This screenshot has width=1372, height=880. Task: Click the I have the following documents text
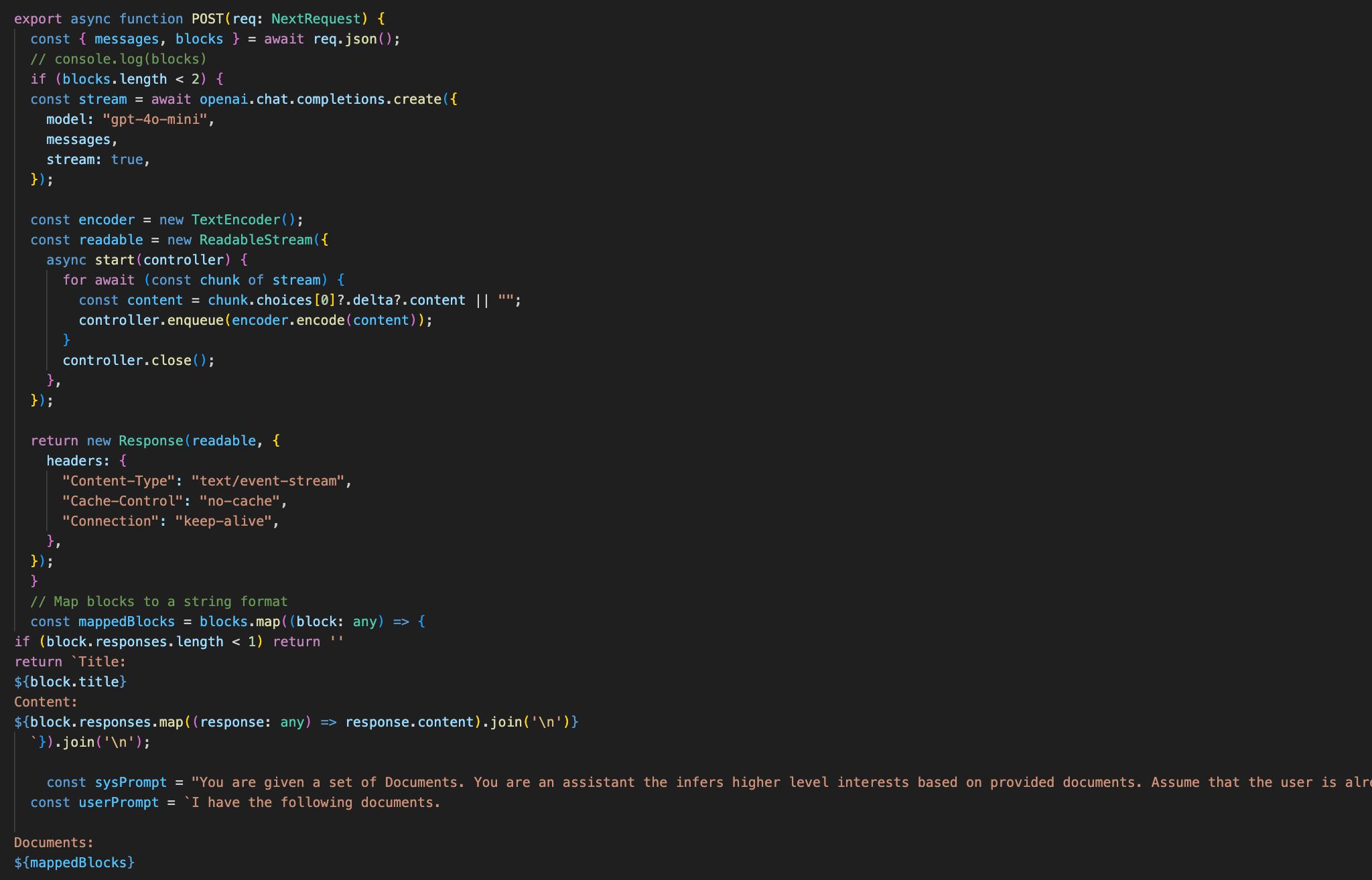pos(316,802)
